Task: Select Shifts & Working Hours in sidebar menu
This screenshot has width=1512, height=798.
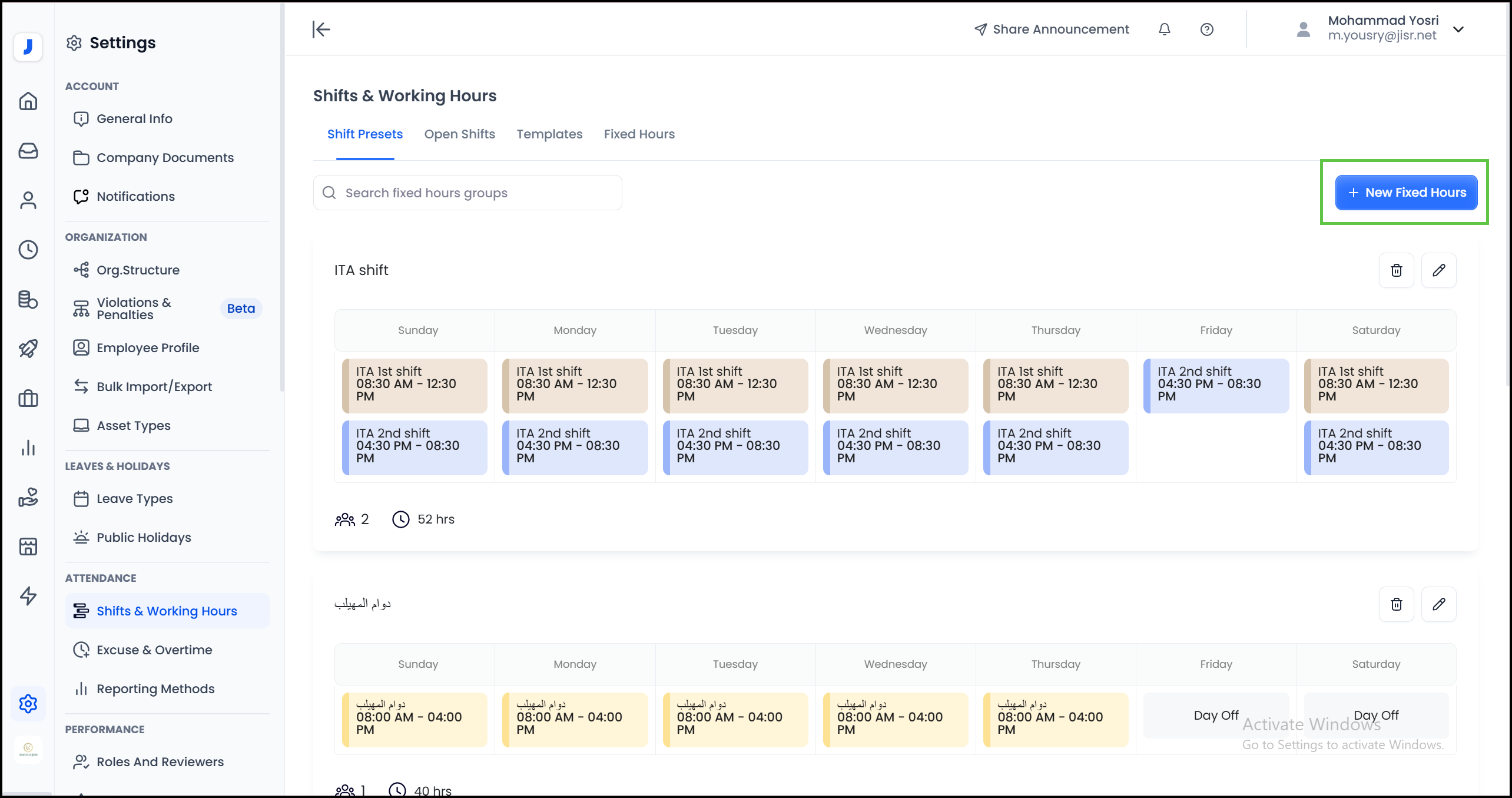Action: pyautogui.click(x=167, y=611)
